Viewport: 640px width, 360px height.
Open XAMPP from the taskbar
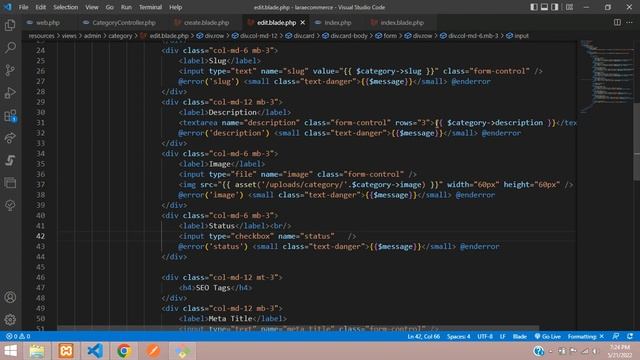tap(66, 351)
